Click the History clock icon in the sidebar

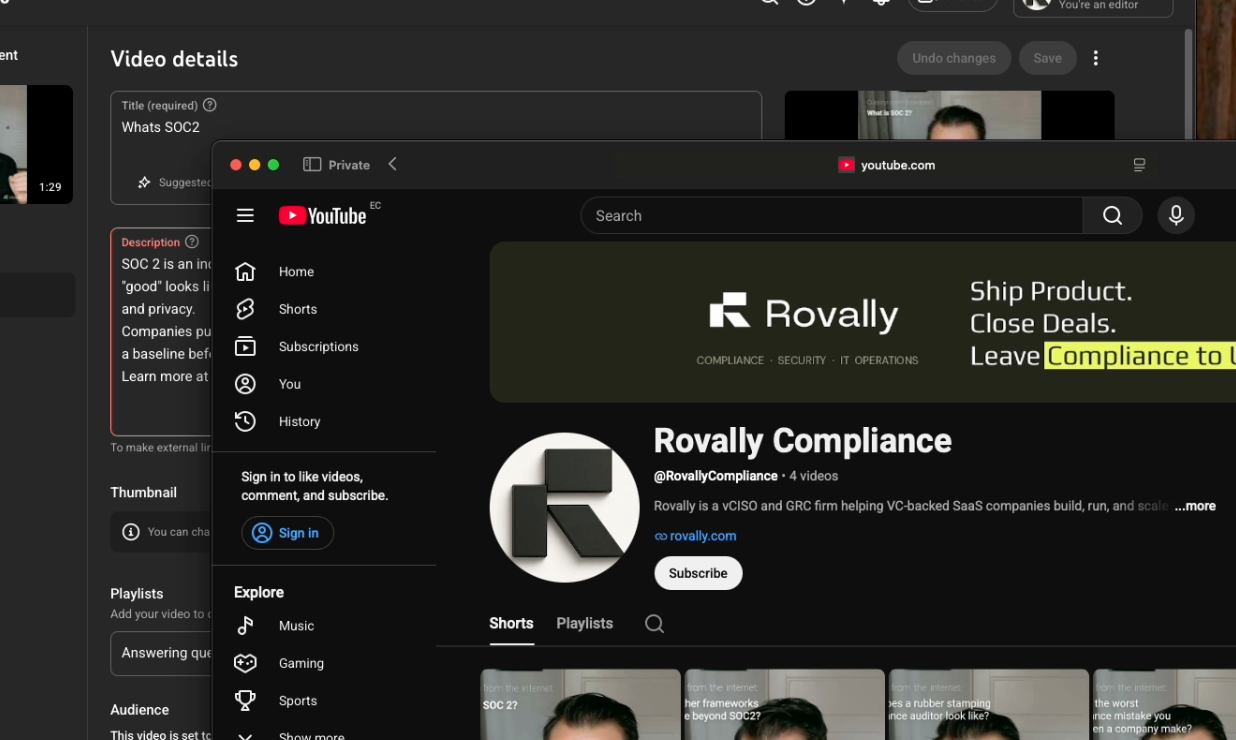click(x=245, y=421)
